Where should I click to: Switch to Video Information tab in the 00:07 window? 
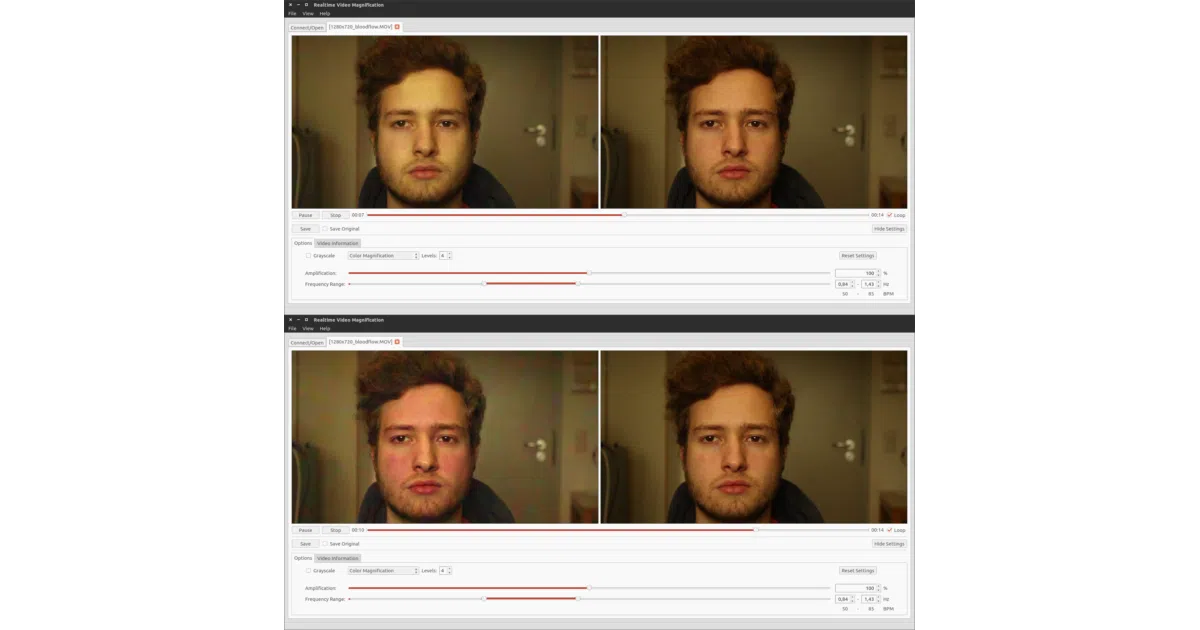(x=338, y=243)
